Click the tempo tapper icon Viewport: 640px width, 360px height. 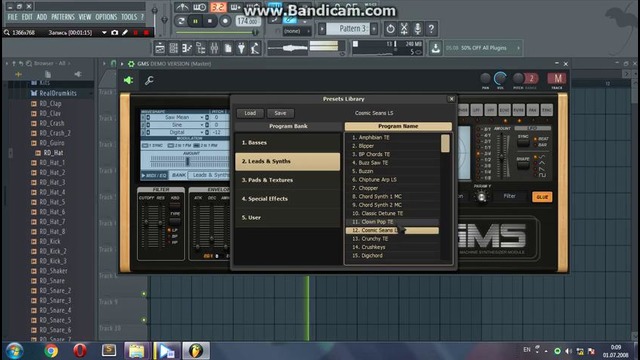(x=255, y=48)
